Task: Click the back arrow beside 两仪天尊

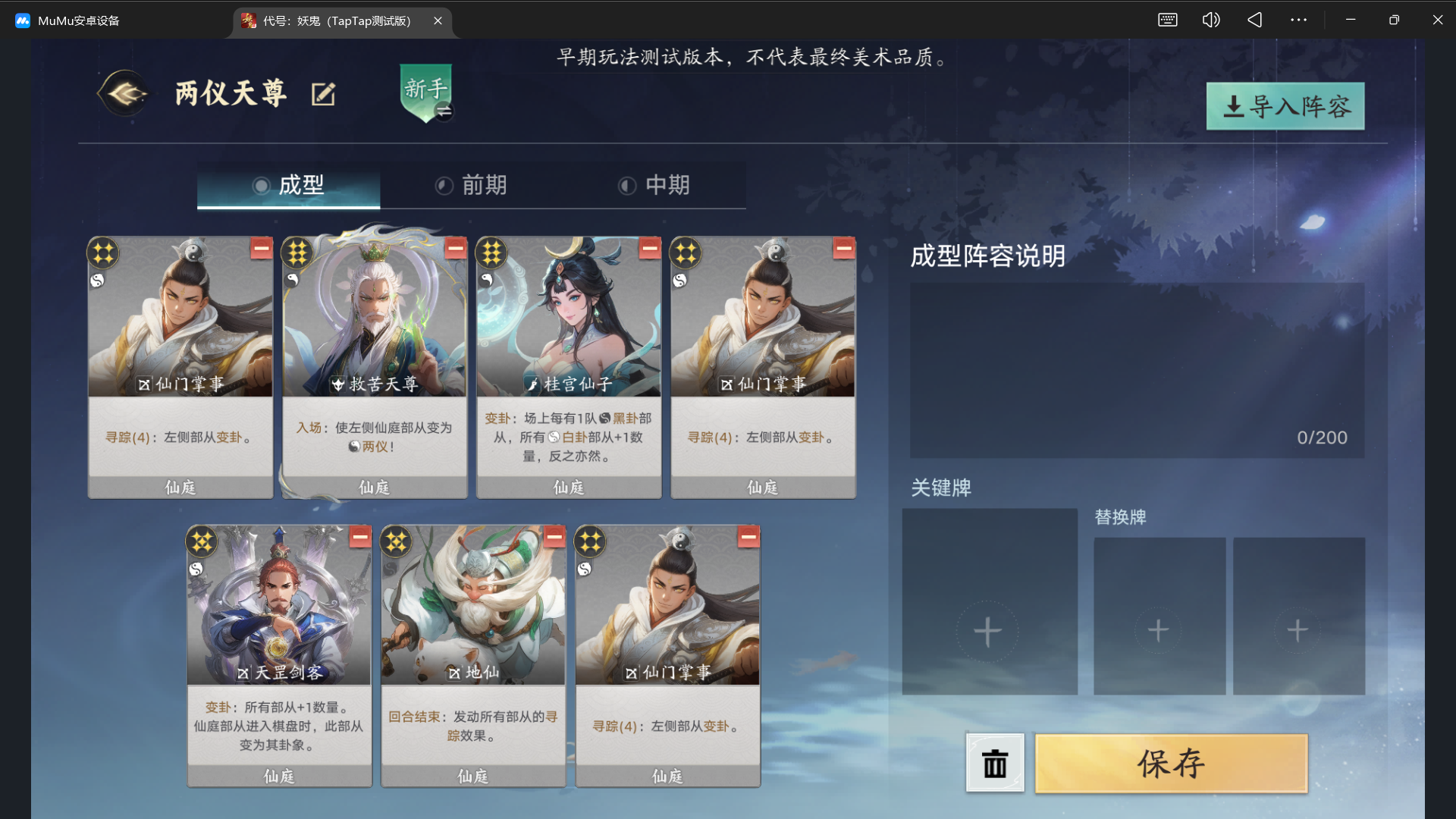Action: (124, 93)
